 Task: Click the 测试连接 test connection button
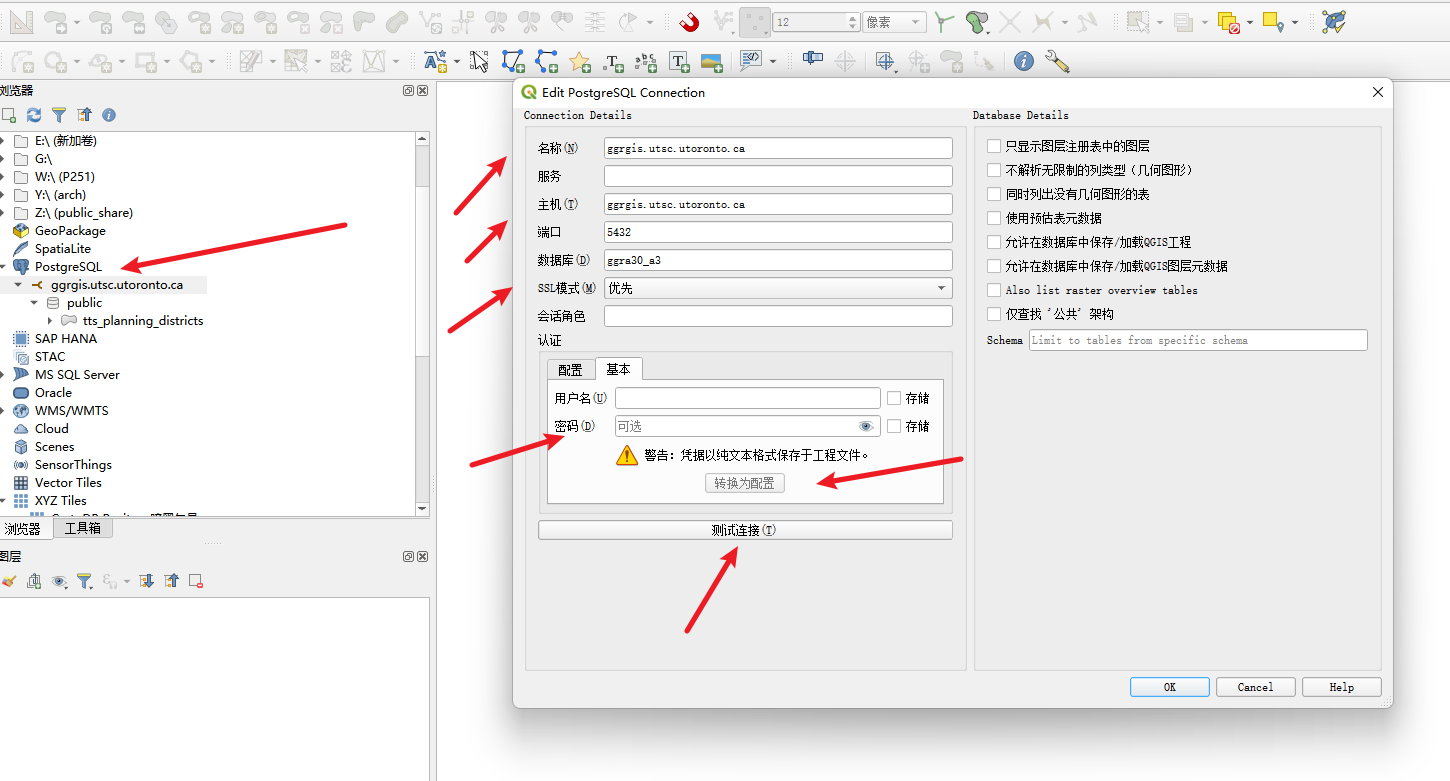coord(745,530)
